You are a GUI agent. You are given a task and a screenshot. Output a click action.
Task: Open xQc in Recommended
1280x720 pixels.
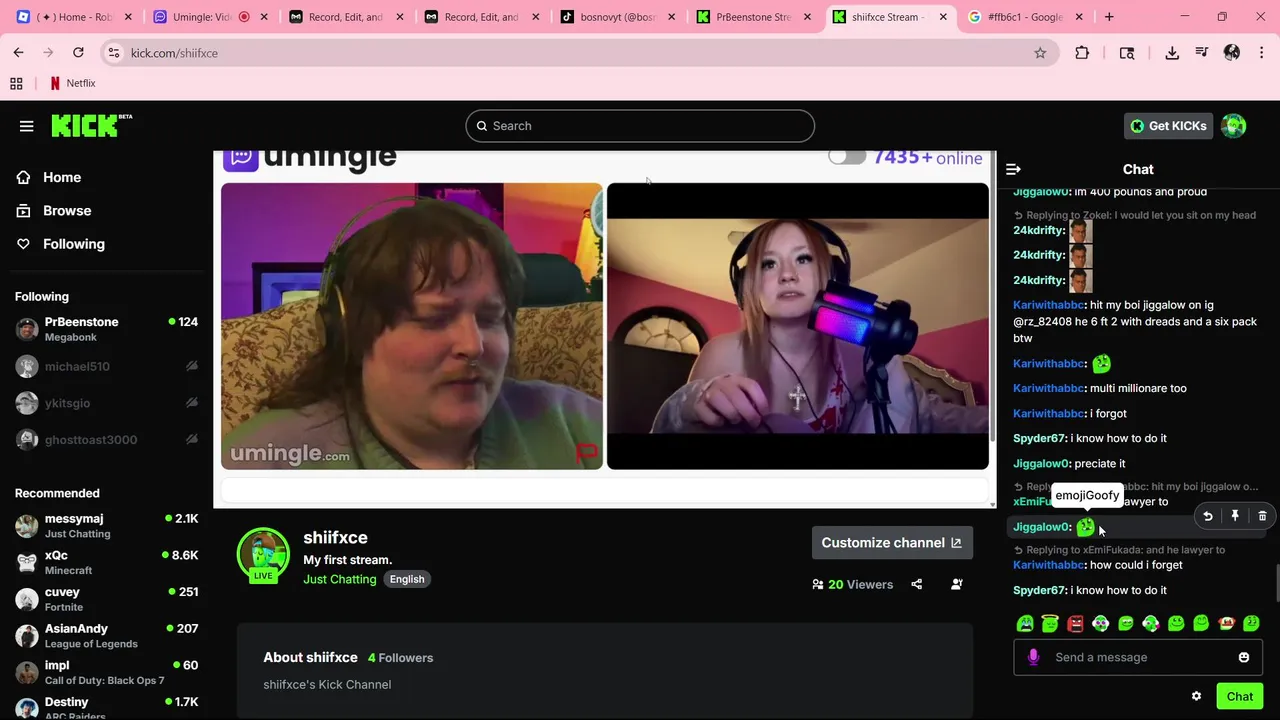[106, 563]
